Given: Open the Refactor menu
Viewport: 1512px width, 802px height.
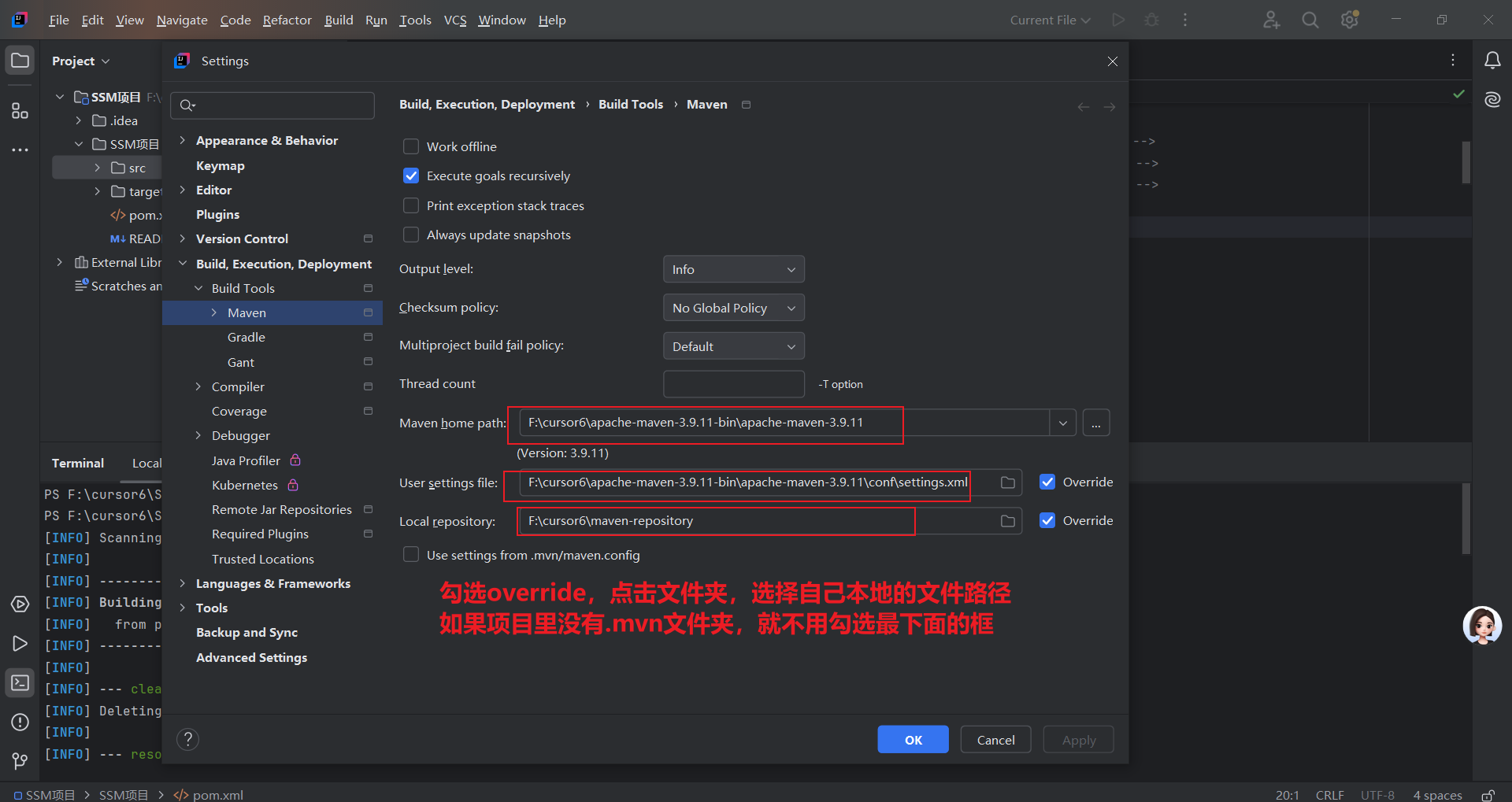Looking at the screenshot, I should click(x=287, y=20).
